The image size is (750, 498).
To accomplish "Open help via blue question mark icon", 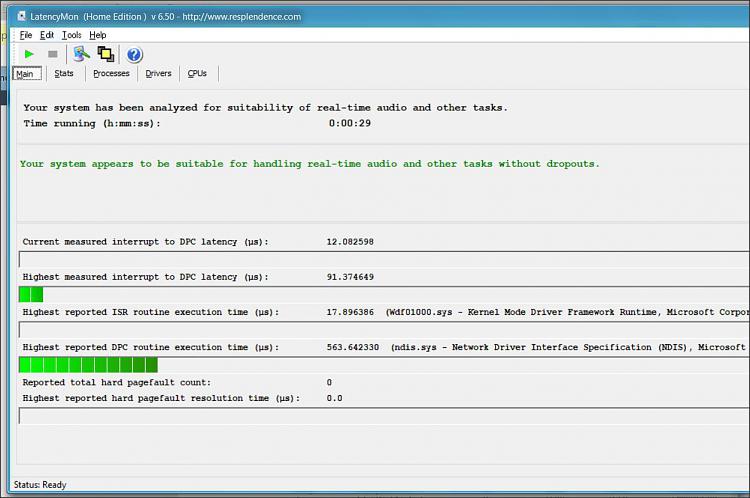I will [134, 55].
